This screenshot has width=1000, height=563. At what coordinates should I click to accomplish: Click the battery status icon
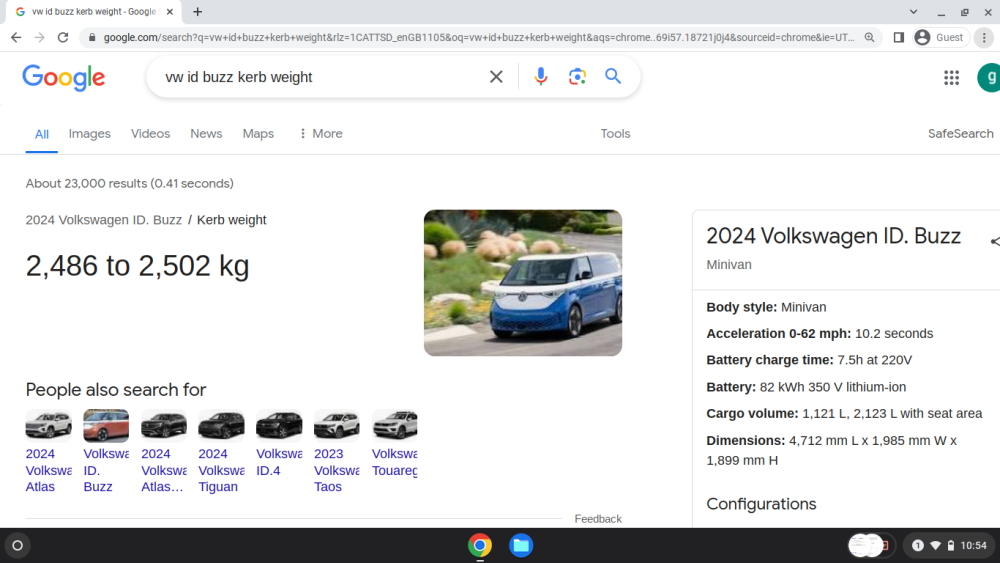pyautogui.click(x=950, y=546)
